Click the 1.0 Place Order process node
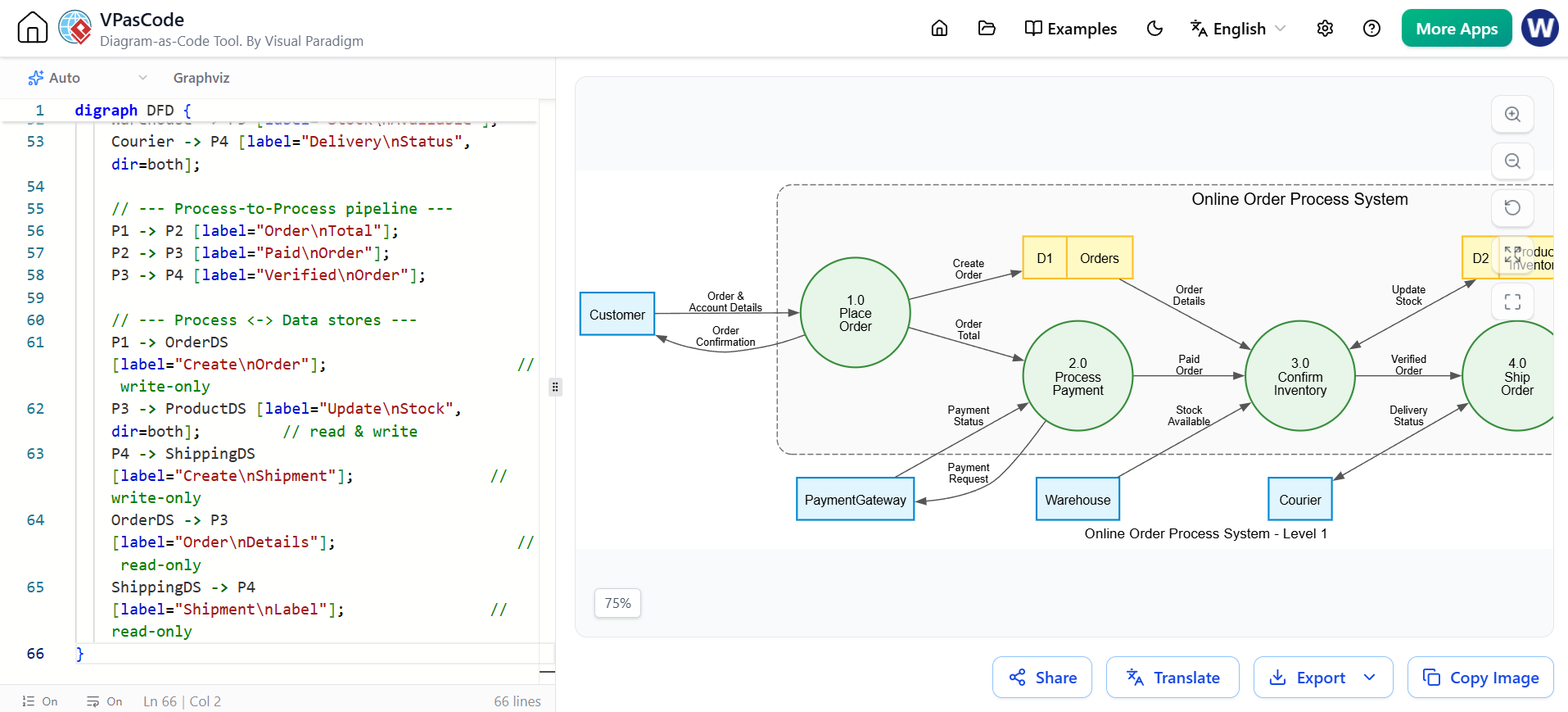This screenshot has height=712, width=1568. click(856, 313)
